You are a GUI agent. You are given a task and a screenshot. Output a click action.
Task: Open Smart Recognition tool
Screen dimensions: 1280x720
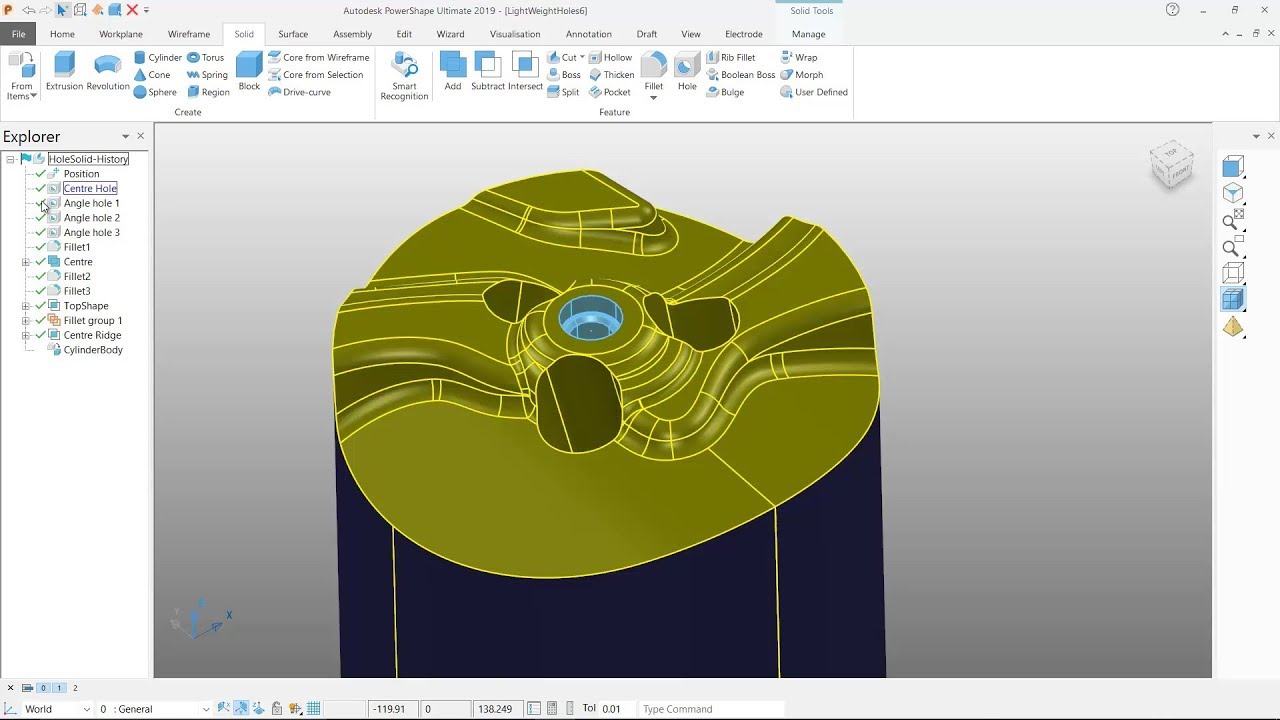[404, 77]
